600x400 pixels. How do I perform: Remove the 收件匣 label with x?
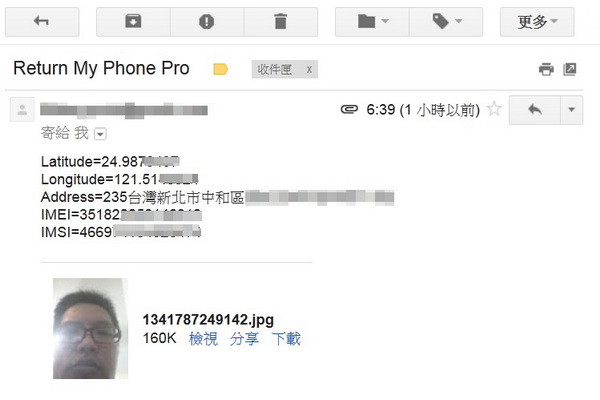coord(309,70)
